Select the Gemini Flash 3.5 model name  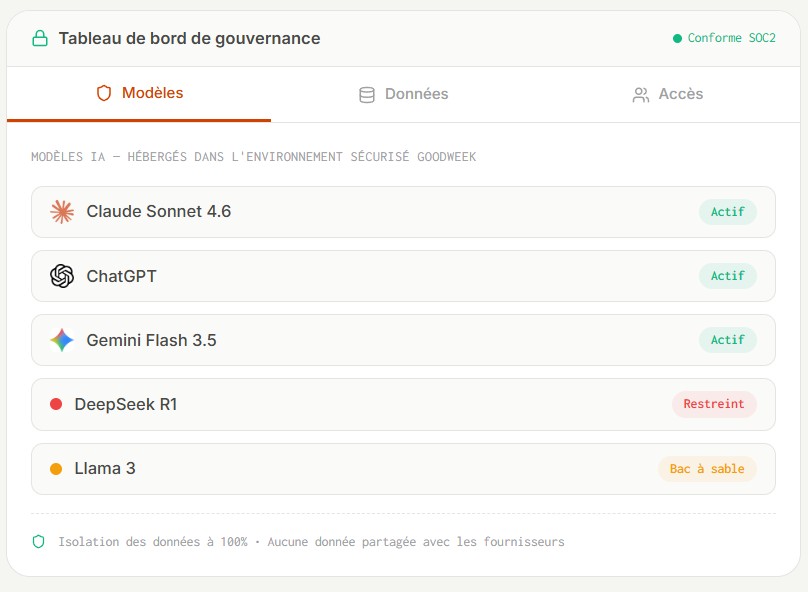tap(152, 340)
